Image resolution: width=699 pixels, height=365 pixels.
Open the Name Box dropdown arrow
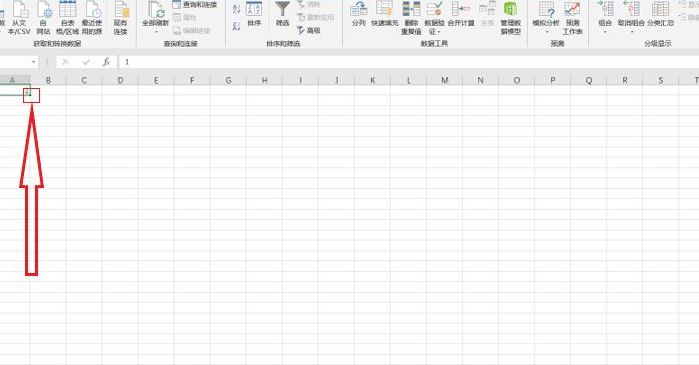pyautogui.click(x=34, y=62)
